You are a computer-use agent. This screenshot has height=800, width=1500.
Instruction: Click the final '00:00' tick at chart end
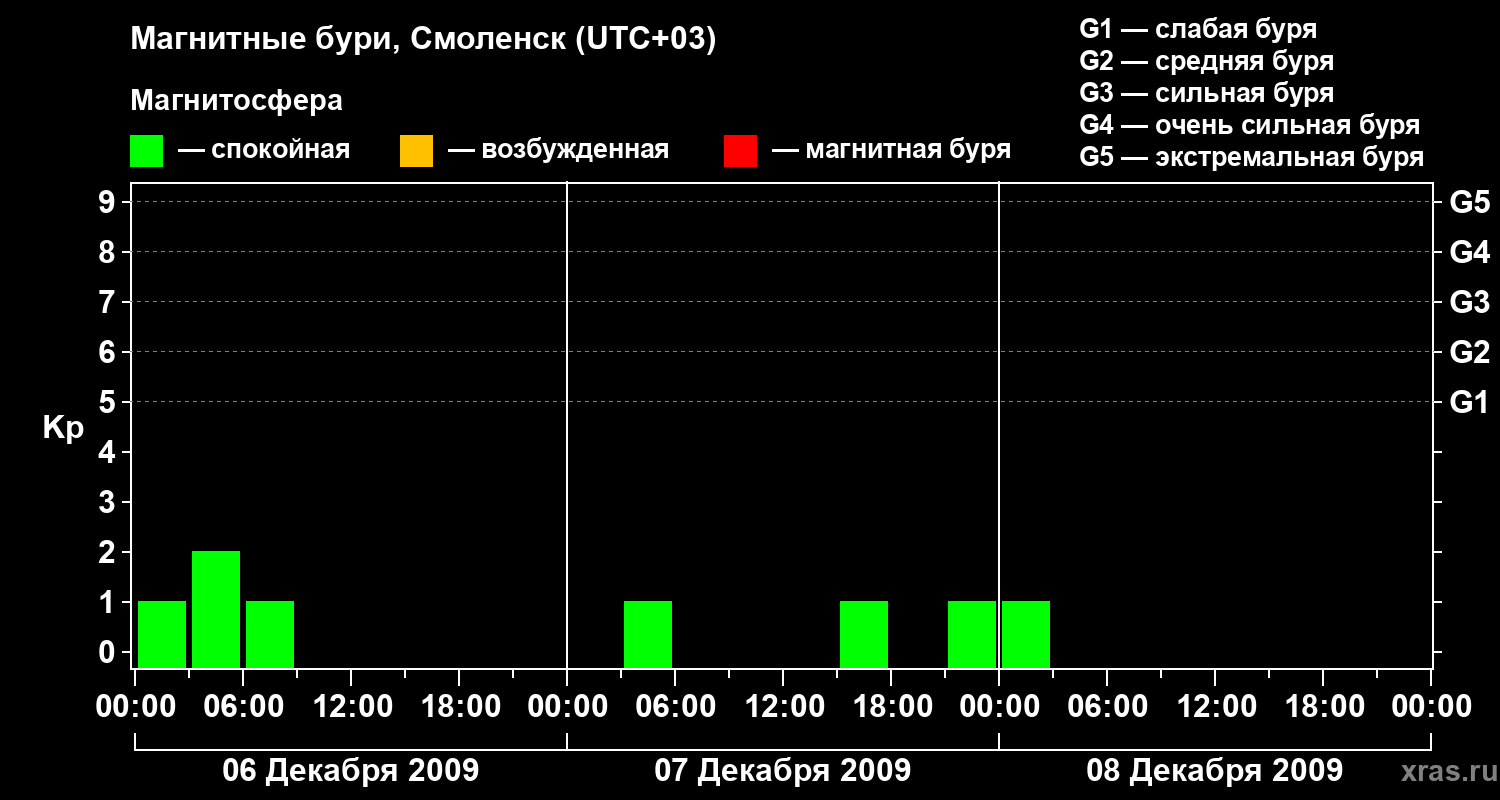(x=1431, y=707)
